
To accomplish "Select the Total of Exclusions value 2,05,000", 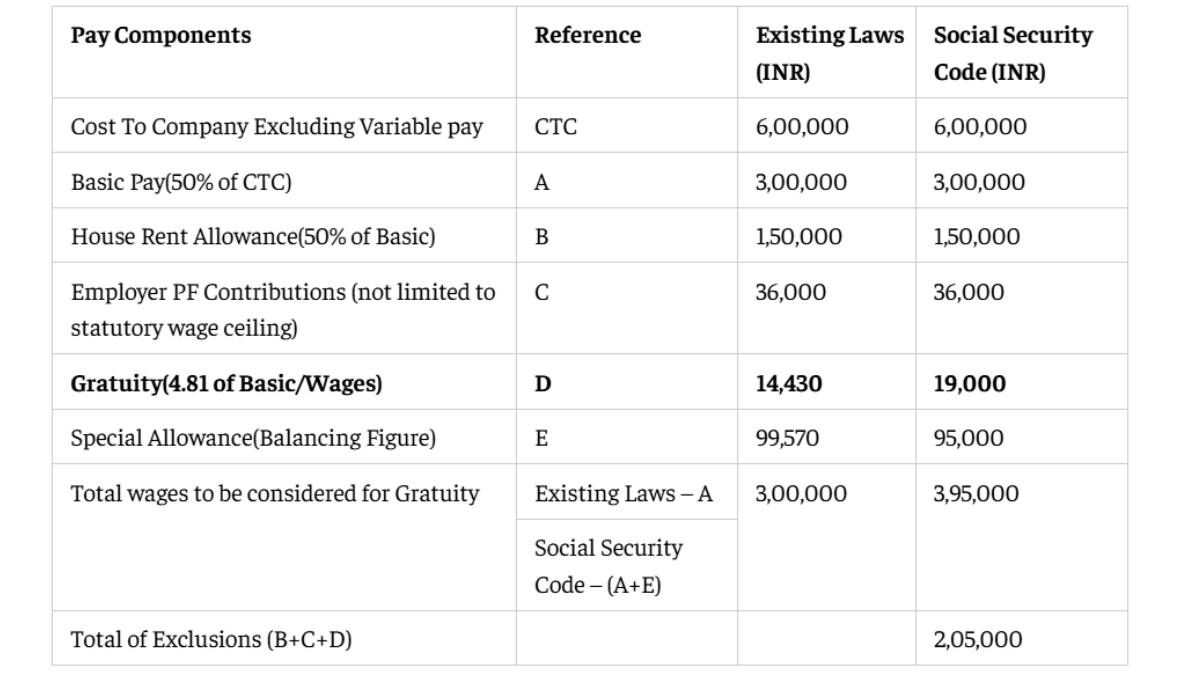I will [x=977, y=639].
